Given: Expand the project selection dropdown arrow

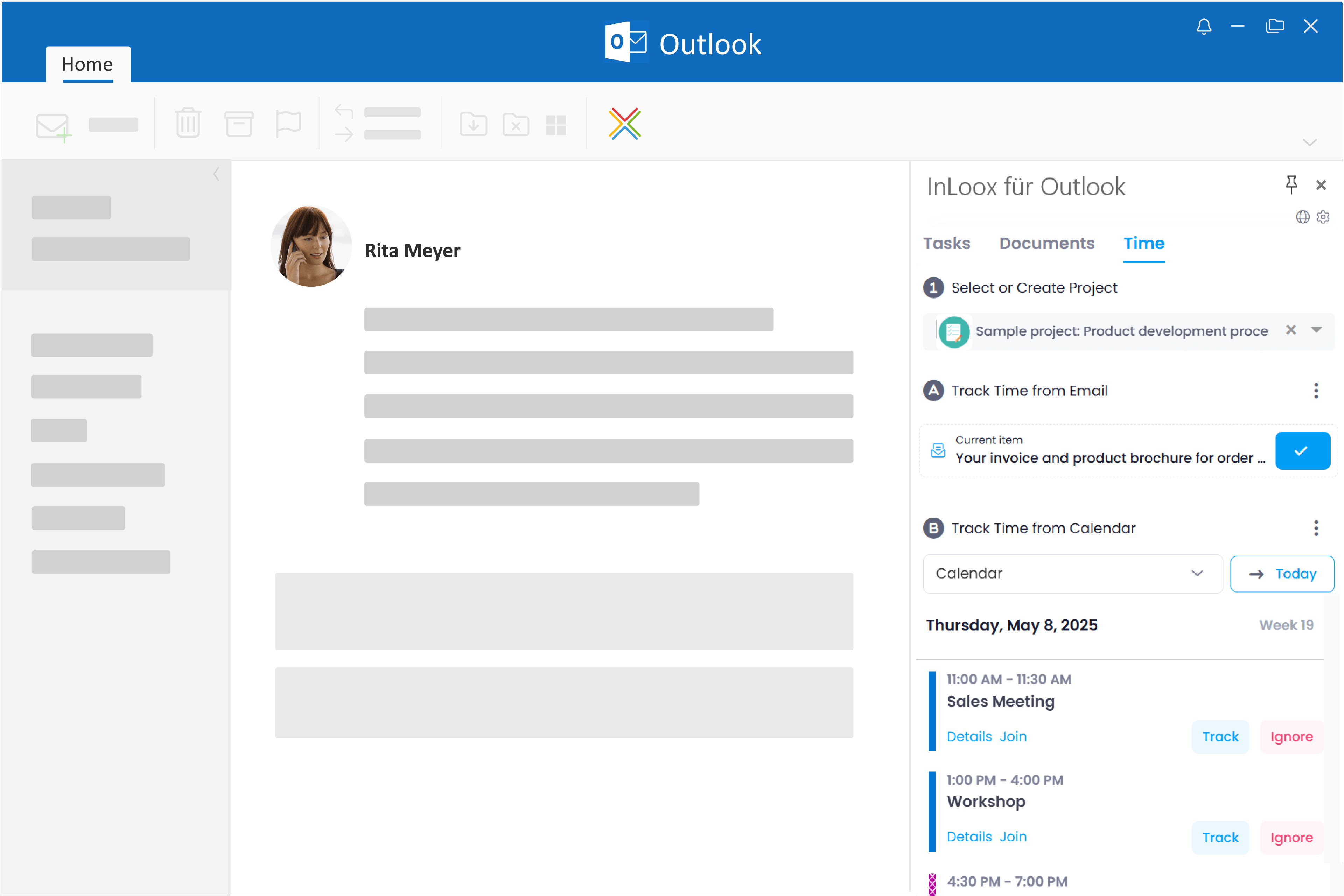Looking at the screenshot, I should pos(1316,330).
